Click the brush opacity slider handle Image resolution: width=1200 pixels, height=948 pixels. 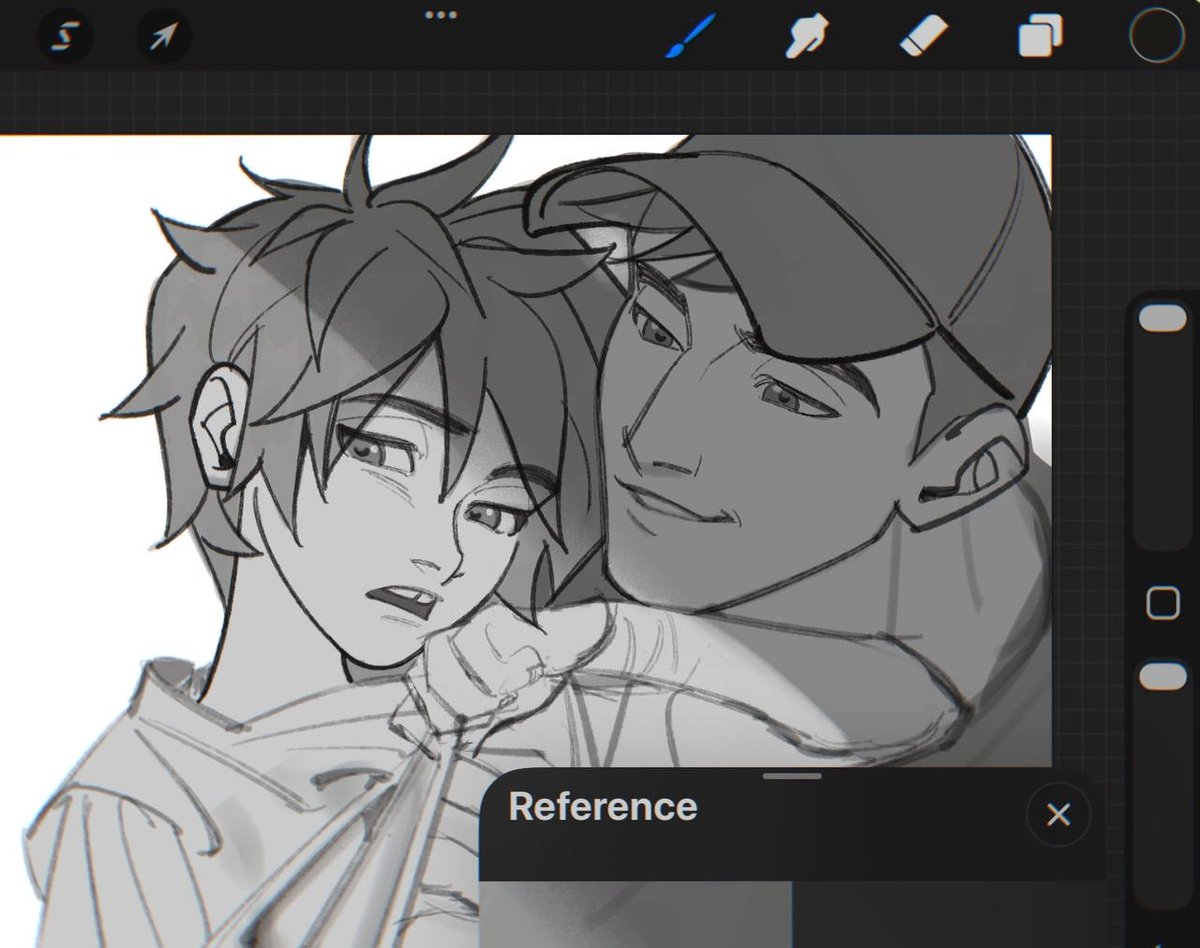[1162, 676]
